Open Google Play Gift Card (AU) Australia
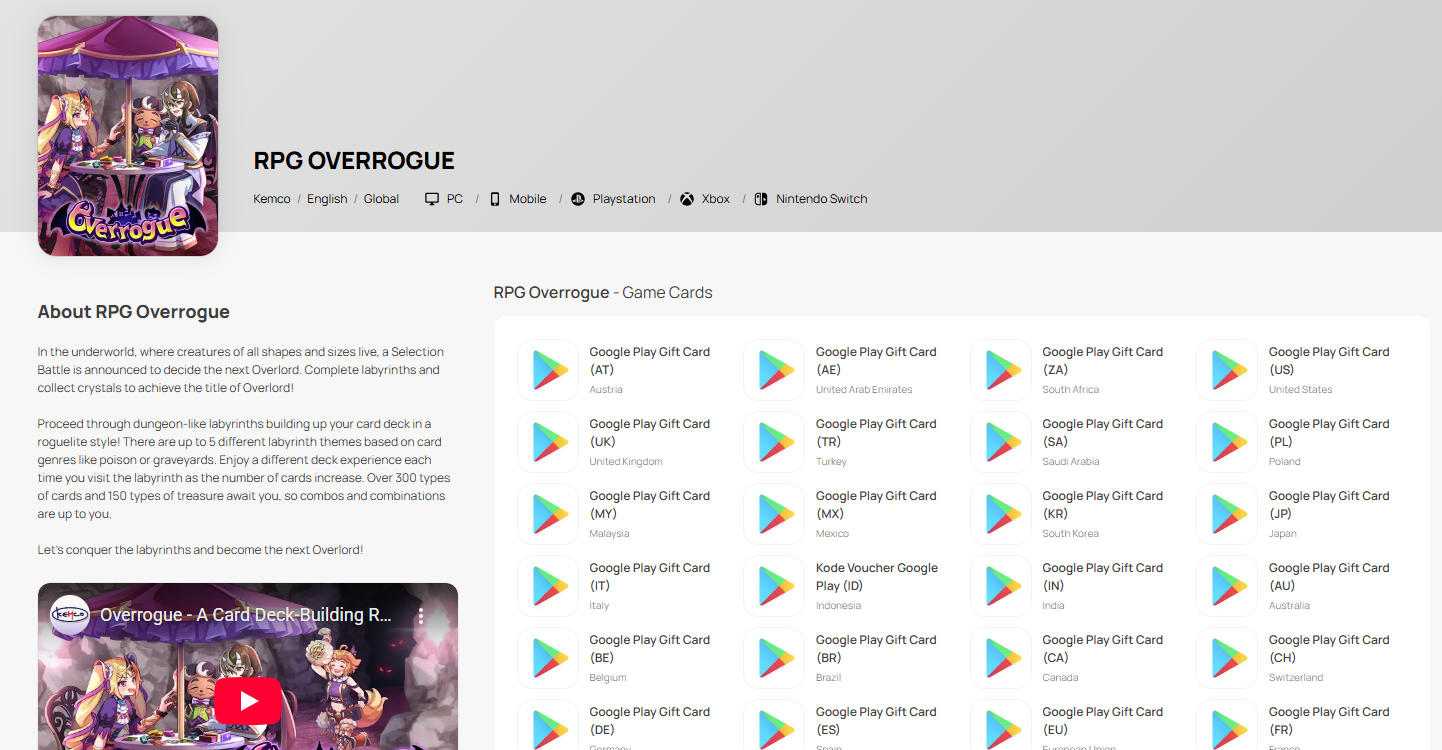The image size is (1442, 750). pos(1328,576)
